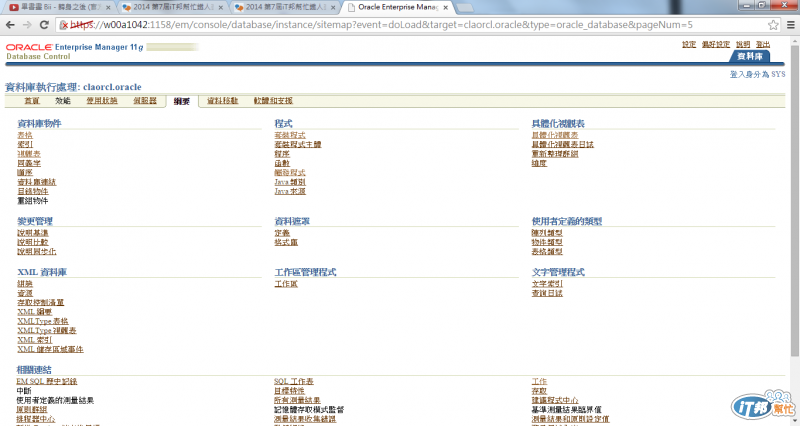Click the 登出 logout link
This screenshot has height=426, width=800.
coord(763,44)
